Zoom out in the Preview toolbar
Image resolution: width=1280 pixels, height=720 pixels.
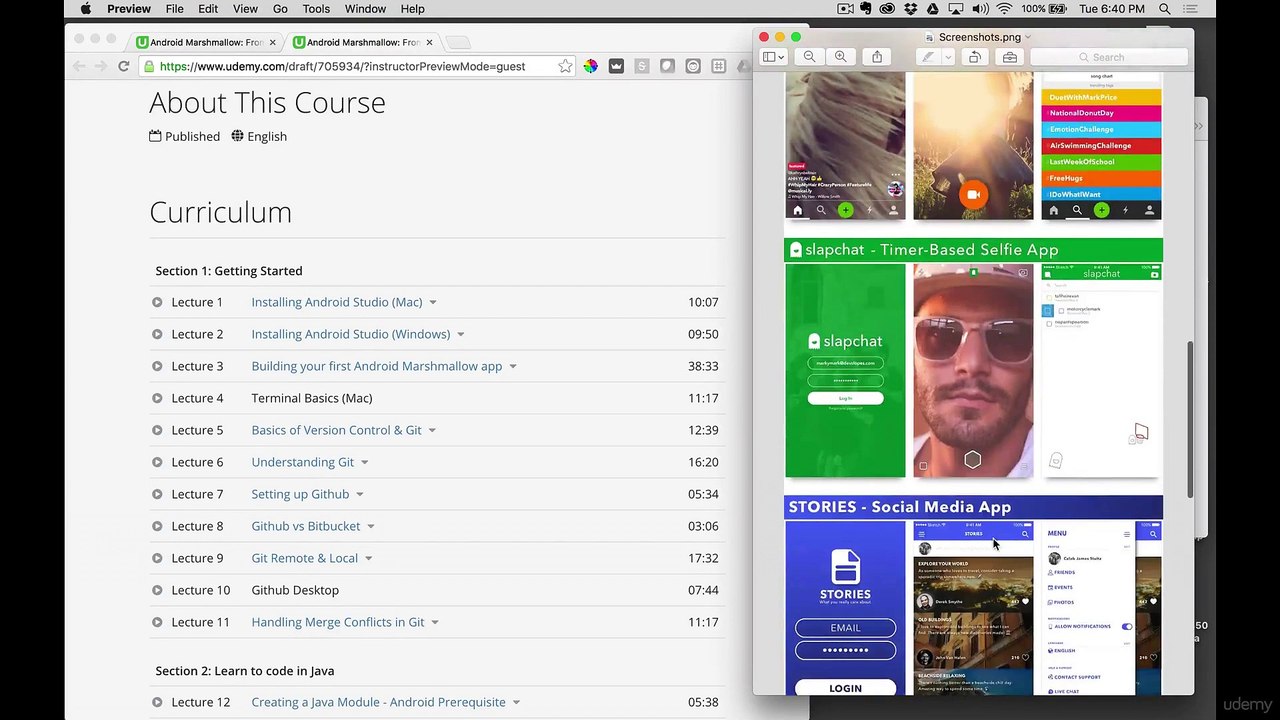pyautogui.click(x=810, y=57)
